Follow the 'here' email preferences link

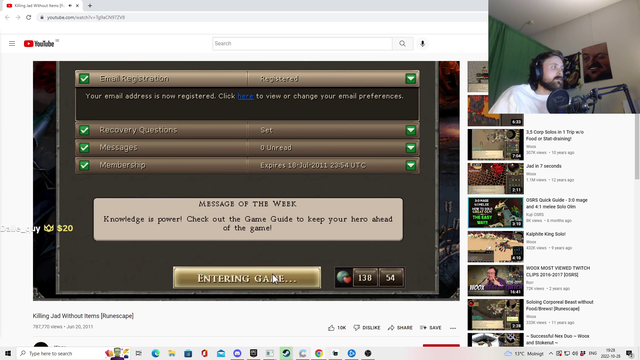pos(245,96)
